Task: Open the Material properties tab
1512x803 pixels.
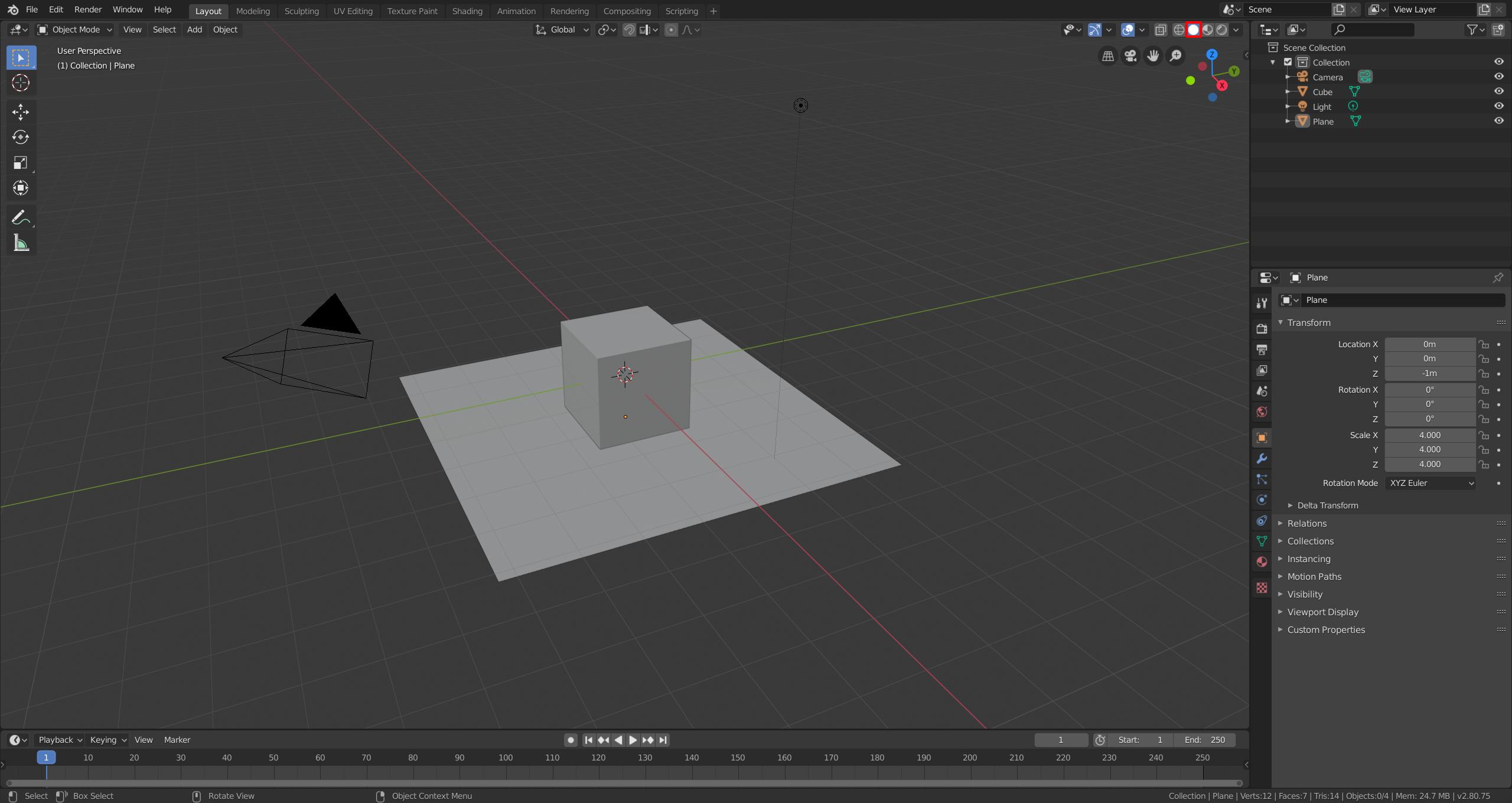Action: tap(1262, 562)
